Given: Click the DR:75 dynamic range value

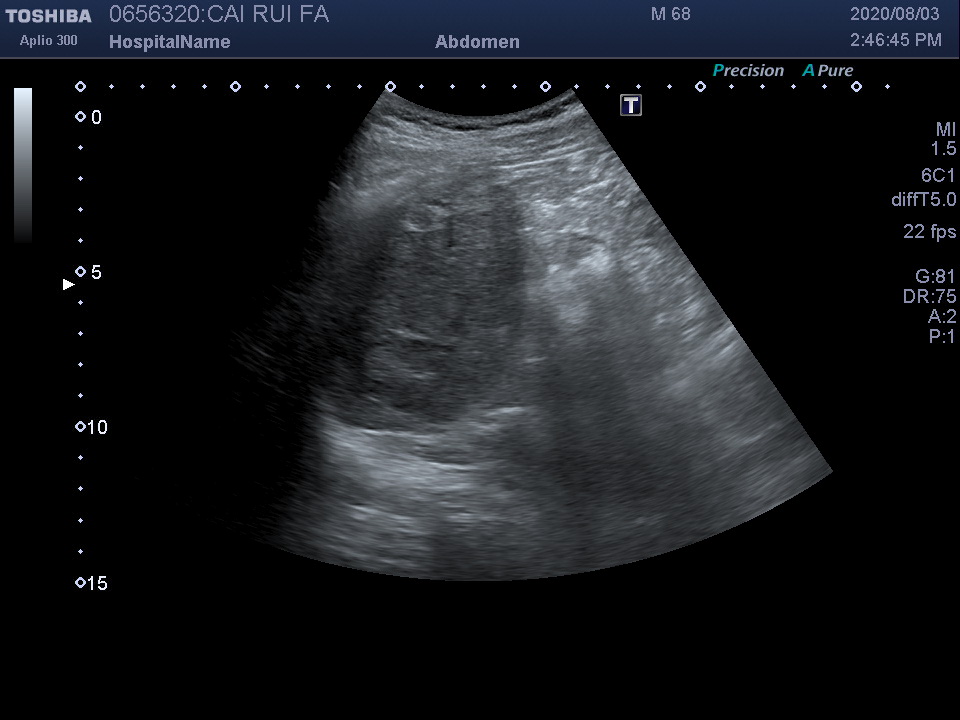Looking at the screenshot, I should [929, 296].
